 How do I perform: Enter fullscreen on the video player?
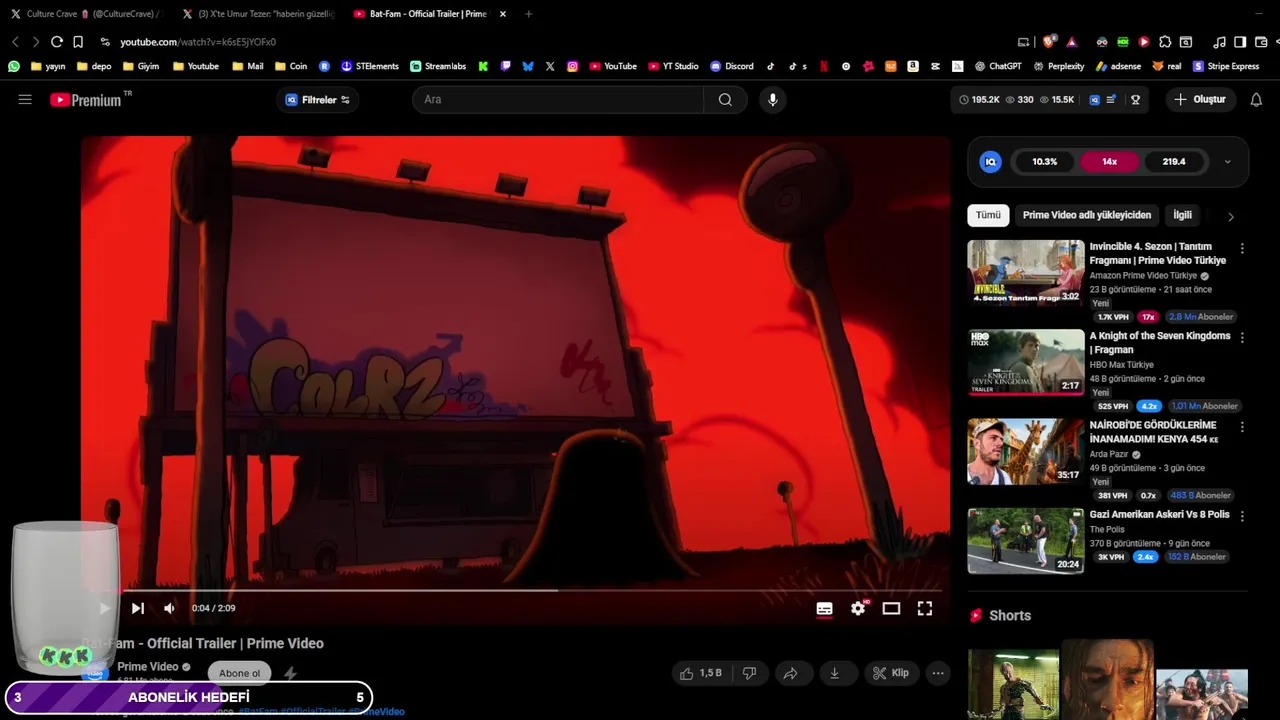(x=925, y=608)
